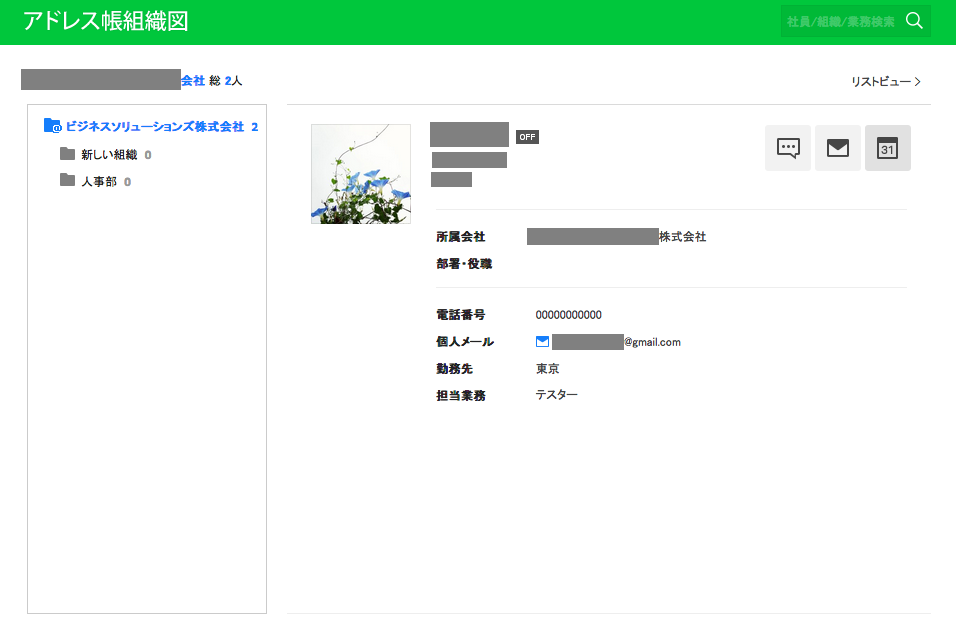This screenshot has height=620, width=956.
Task: Open chat message with this employee
Action: point(788,148)
